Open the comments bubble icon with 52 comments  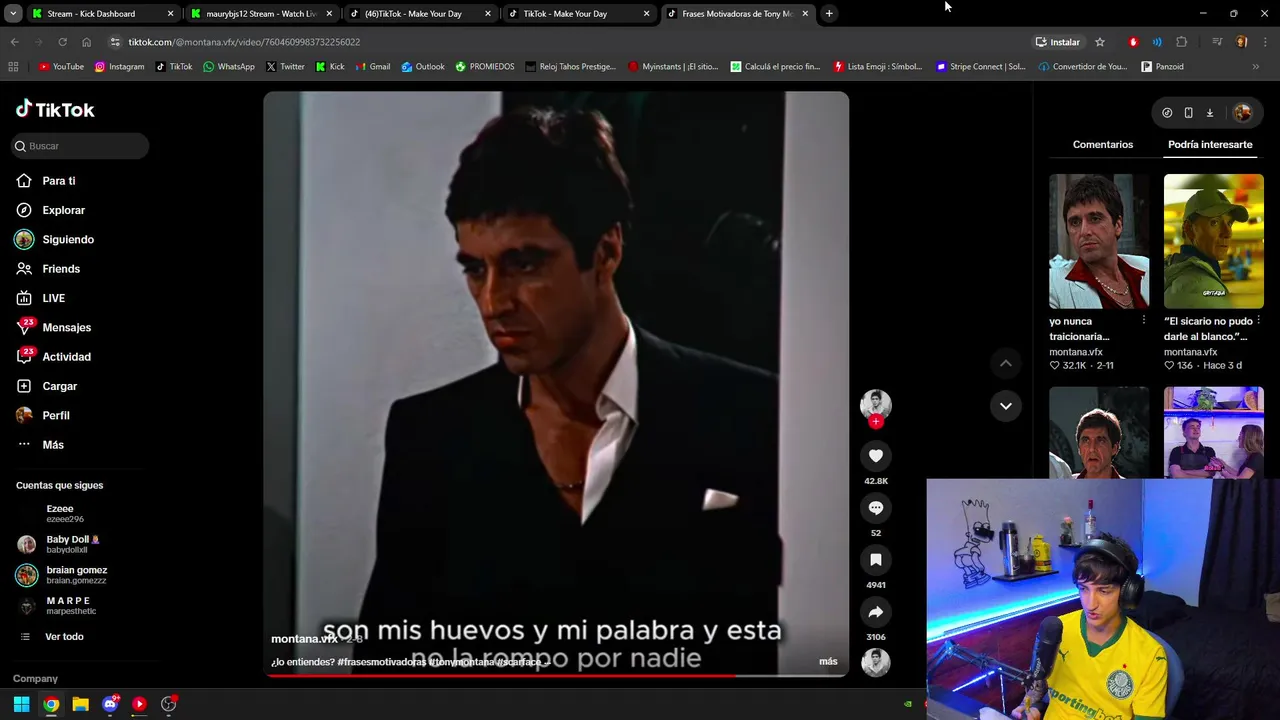click(875, 508)
